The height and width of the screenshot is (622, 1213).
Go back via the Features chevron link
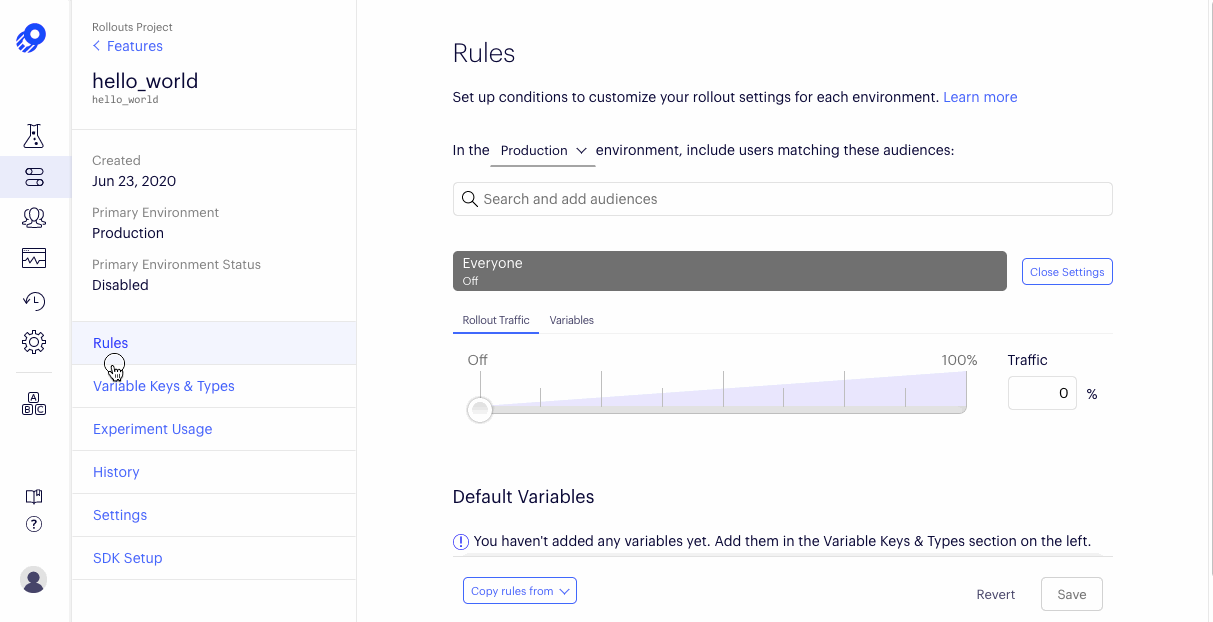coord(127,46)
